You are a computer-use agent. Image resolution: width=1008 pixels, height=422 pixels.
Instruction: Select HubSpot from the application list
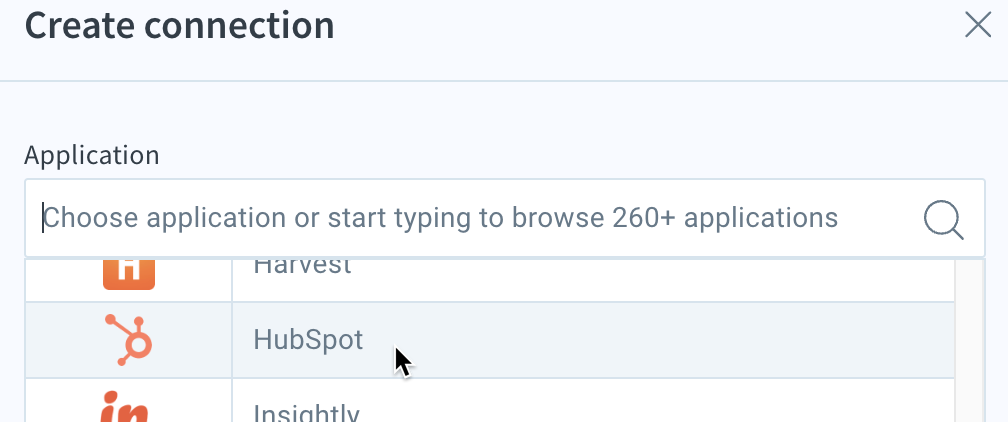pyautogui.click(x=490, y=340)
